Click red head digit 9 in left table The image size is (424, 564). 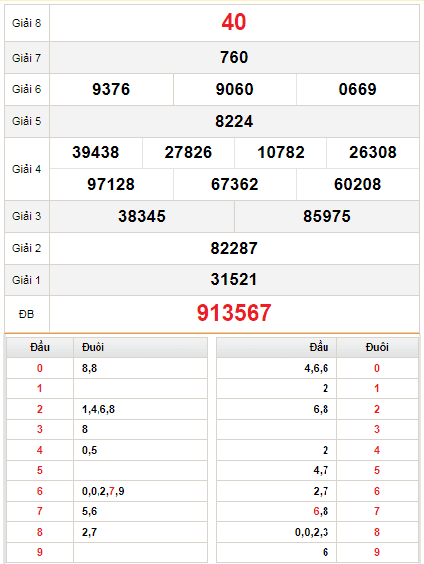(x=40, y=552)
